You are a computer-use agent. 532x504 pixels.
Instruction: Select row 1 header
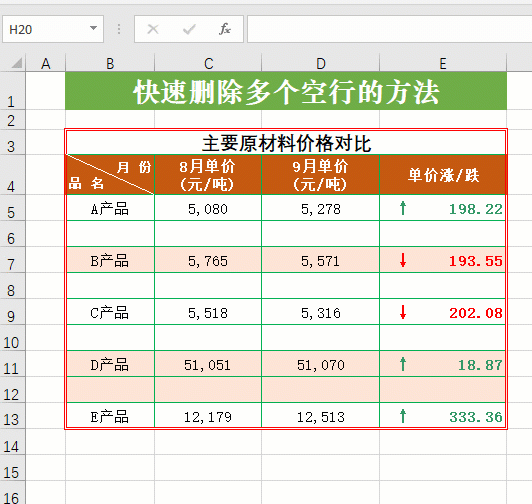tap(13, 91)
